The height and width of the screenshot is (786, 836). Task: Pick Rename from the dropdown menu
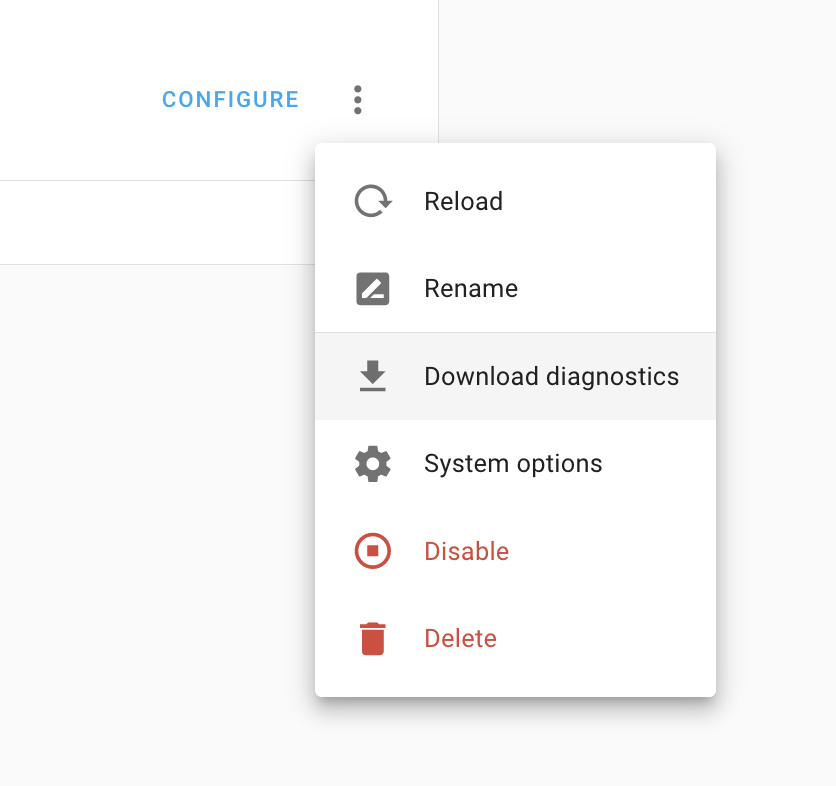[x=471, y=288]
